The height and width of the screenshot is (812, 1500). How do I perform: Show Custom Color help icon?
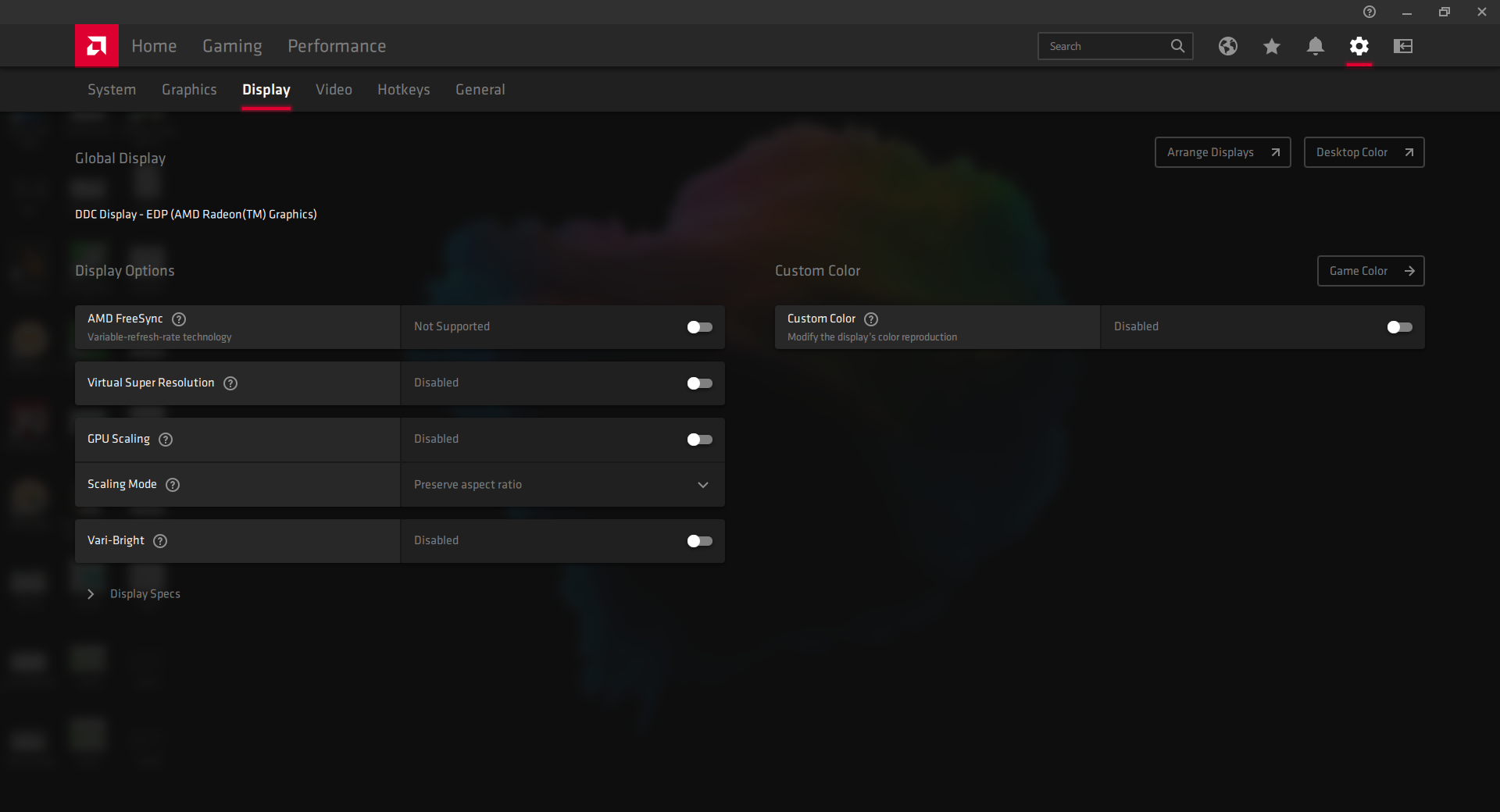871,319
